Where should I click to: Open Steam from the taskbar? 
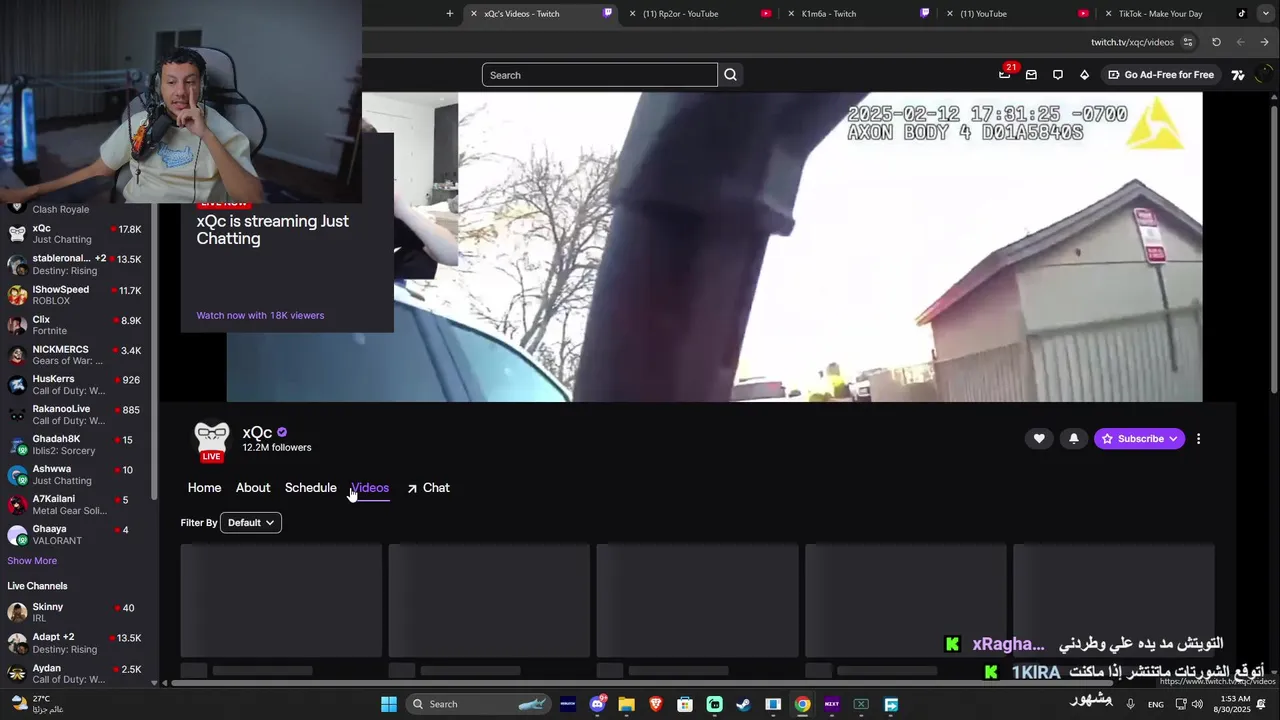tap(743, 704)
